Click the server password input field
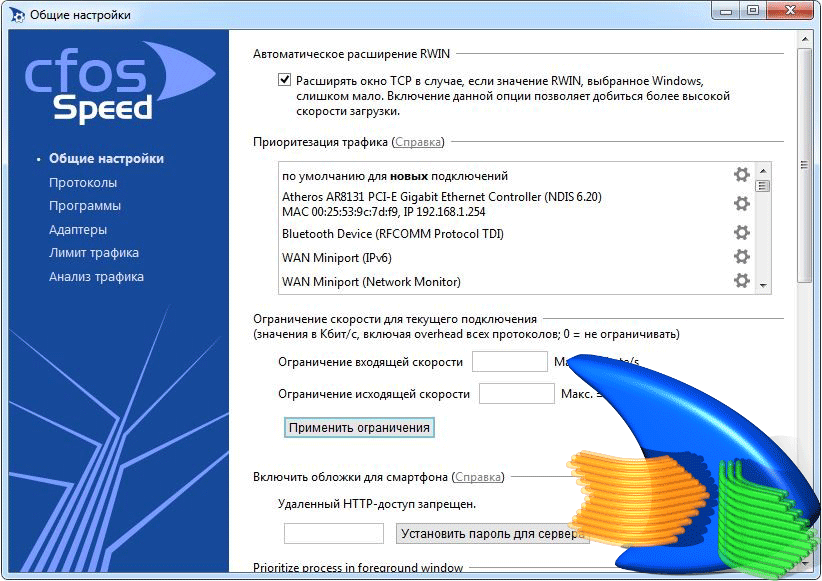This screenshot has height=581, width=822. 334,533
